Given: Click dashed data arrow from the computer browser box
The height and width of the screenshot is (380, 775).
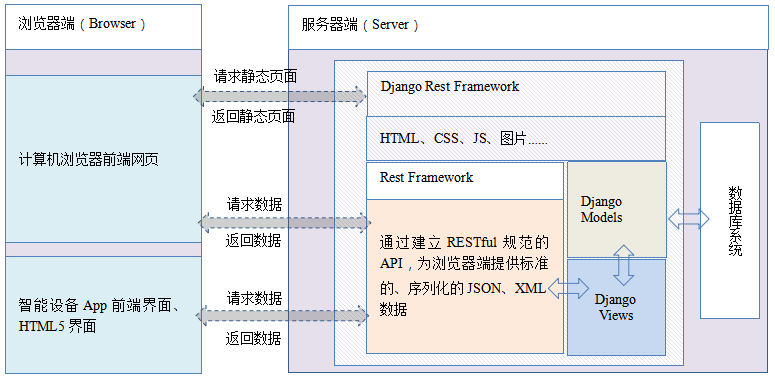Looking at the screenshot, I should (285, 223).
